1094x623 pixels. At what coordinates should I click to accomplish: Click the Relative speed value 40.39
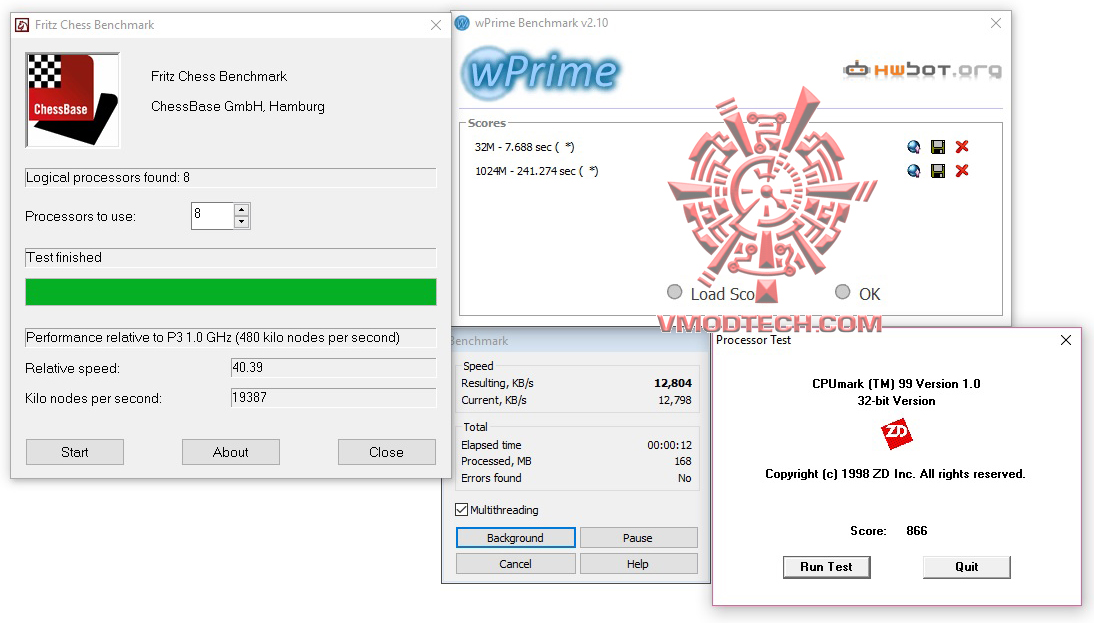coord(333,368)
